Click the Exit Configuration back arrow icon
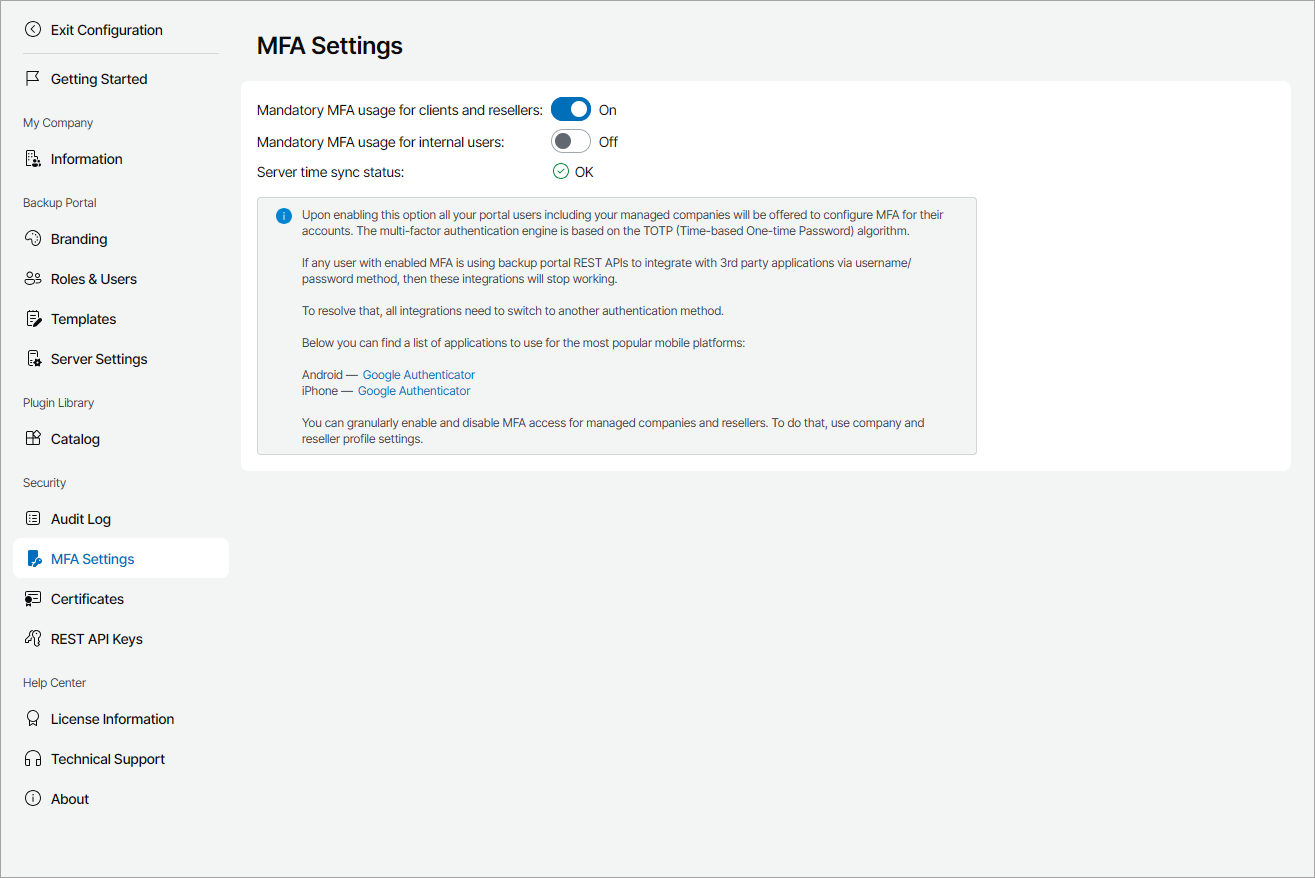 33,30
